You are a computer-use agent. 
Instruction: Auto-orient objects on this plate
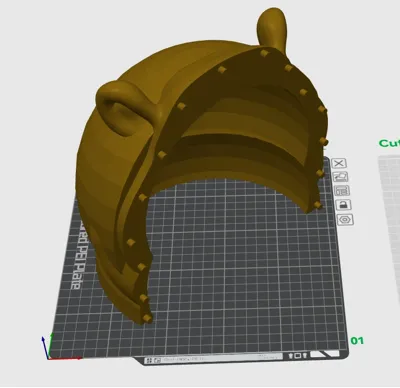[341, 177]
